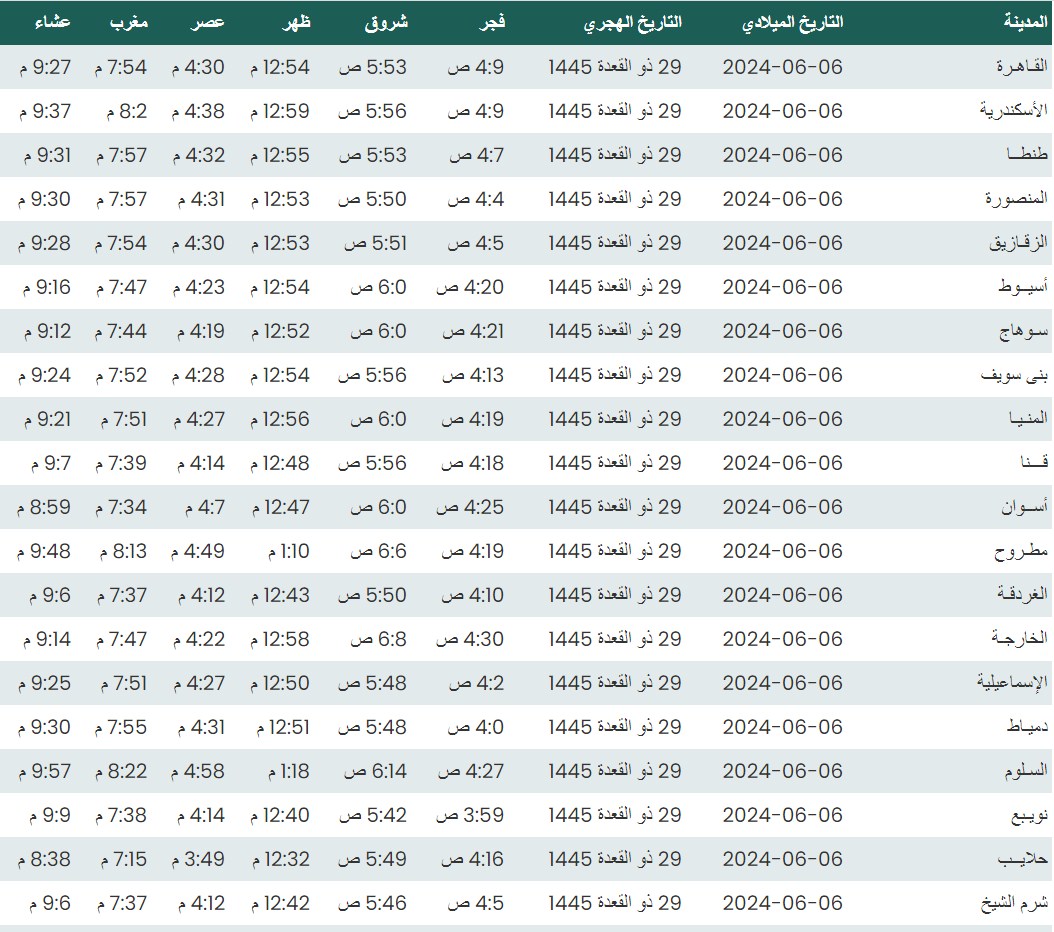Select the Fajr time for أسيوط
Image resolution: width=1054 pixels, height=932 pixels.
[x=470, y=287]
